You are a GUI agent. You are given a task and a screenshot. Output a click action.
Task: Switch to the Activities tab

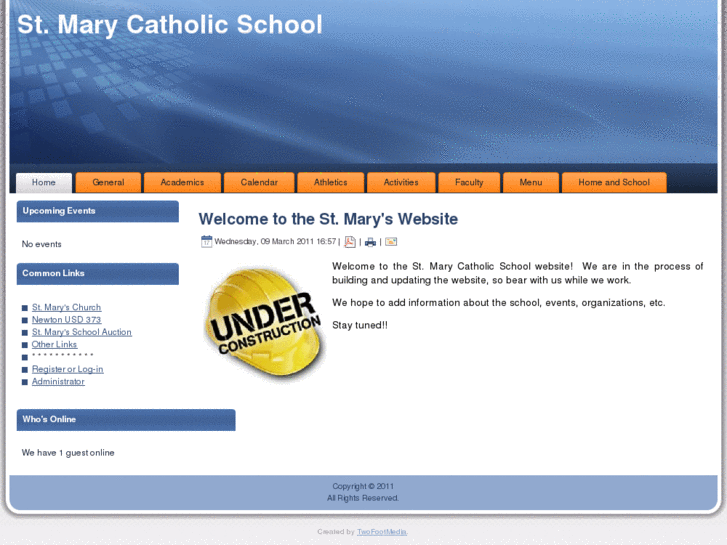click(x=401, y=183)
